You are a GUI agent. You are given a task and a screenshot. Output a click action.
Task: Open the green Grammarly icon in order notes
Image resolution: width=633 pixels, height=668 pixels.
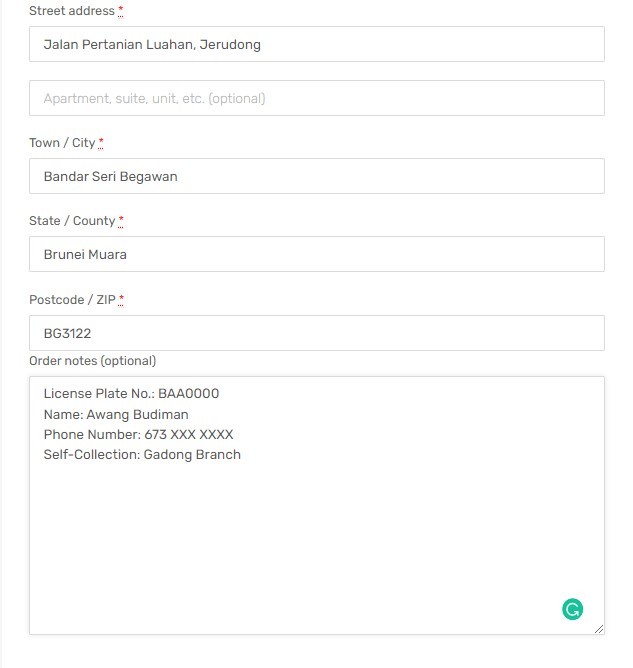(x=572, y=609)
